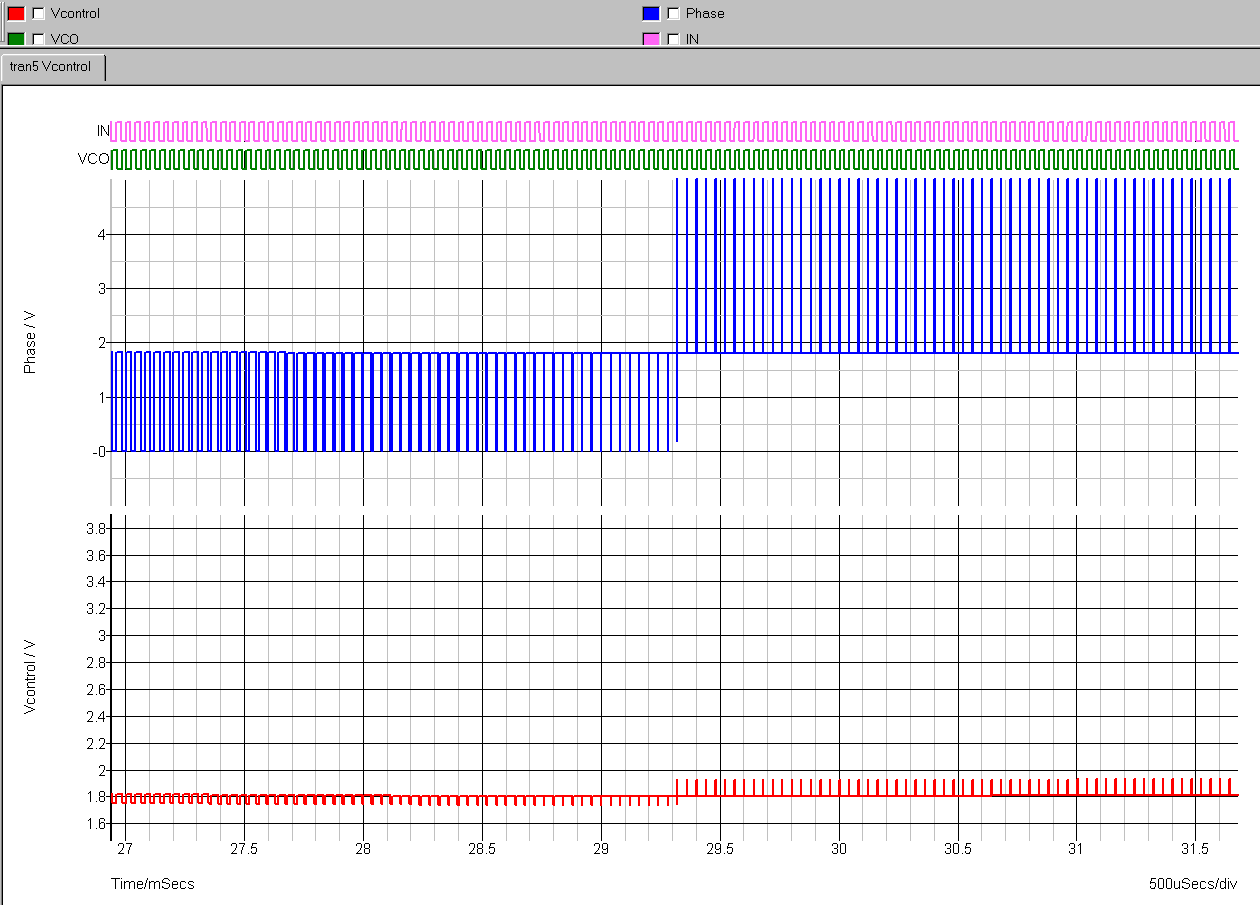Viewport: 1260px width, 905px height.
Task: Click the 30.5 time axis value
Action: coord(957,848)
